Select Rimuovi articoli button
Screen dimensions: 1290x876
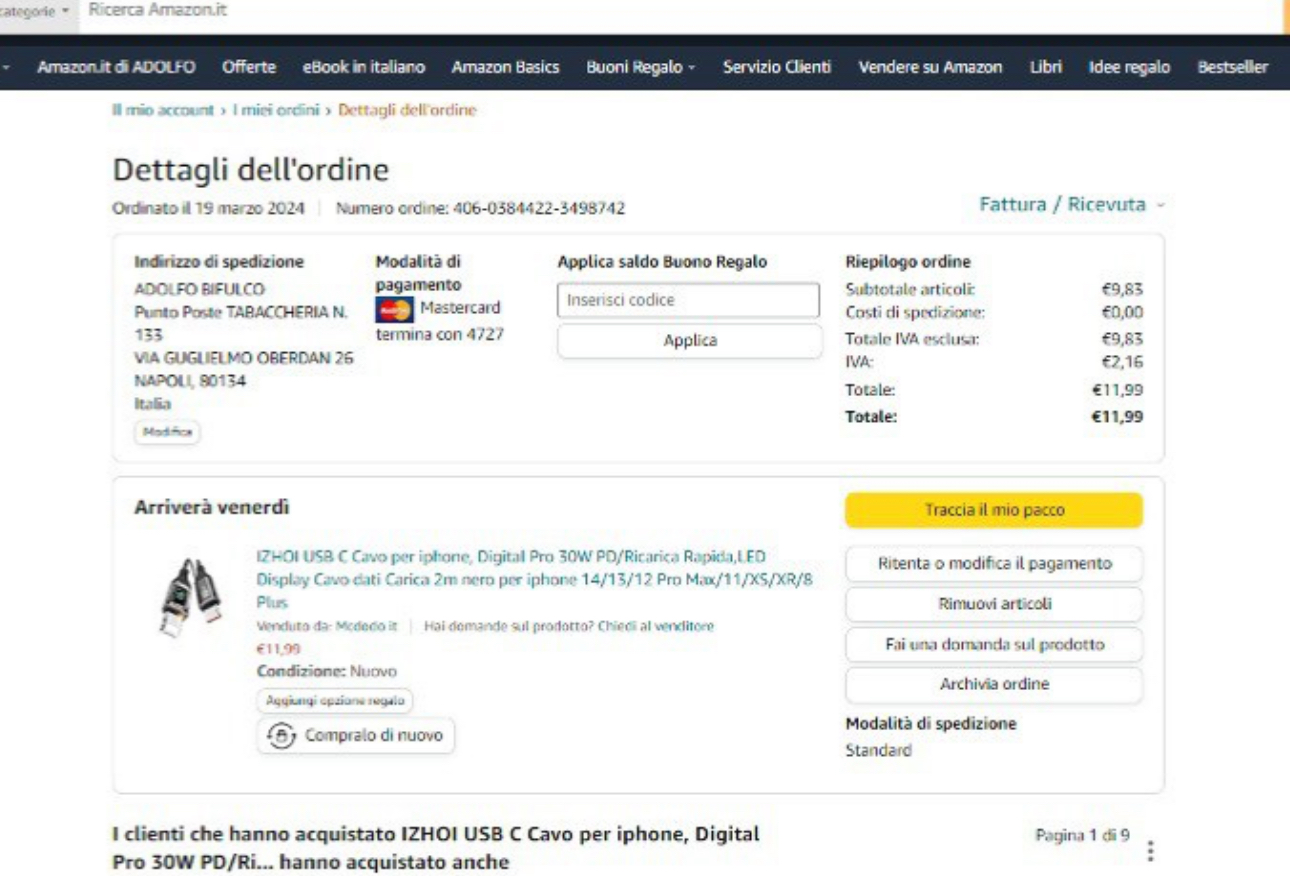pyautogui.click(x=993, y=604)
